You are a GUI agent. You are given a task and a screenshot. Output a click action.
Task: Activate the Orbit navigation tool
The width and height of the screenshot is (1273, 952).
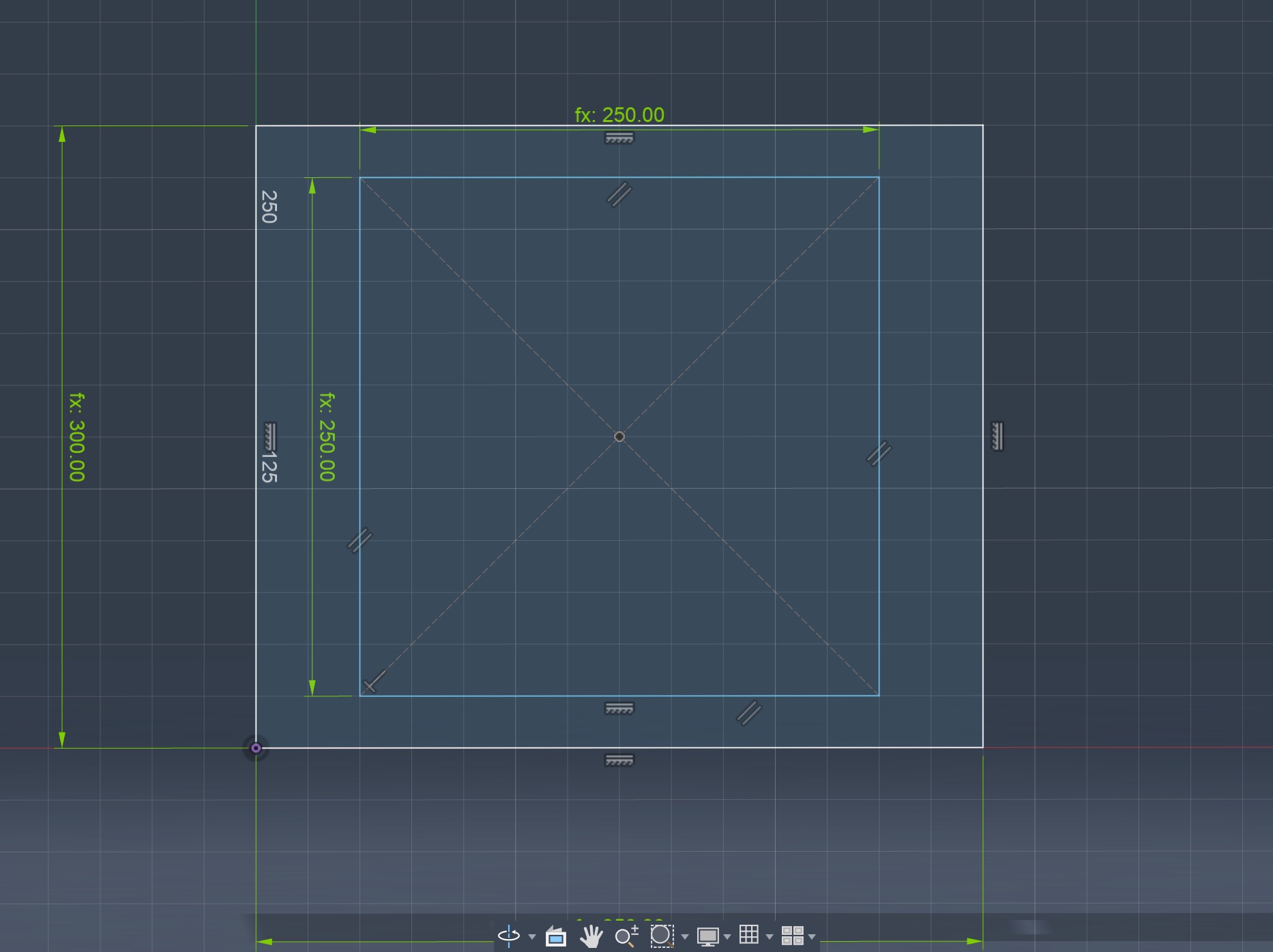point(509,936)
